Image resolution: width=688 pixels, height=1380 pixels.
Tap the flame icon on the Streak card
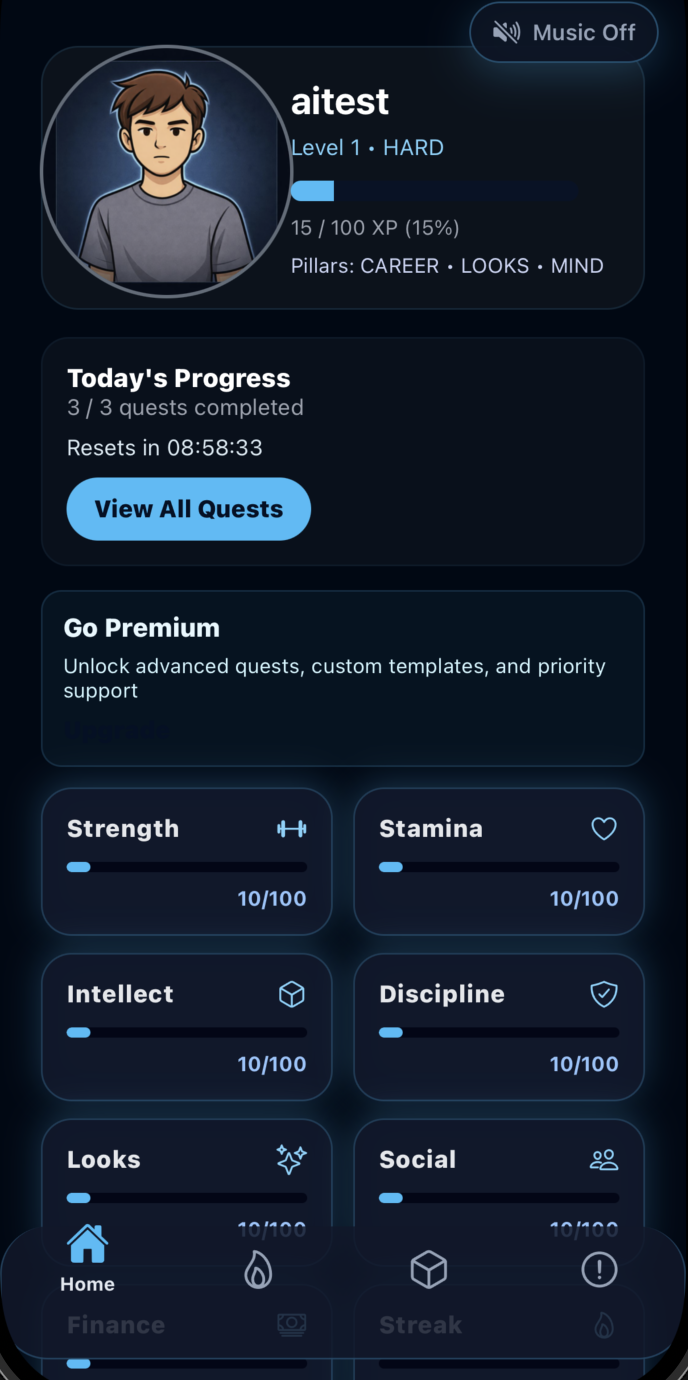tap(604, 1324)
